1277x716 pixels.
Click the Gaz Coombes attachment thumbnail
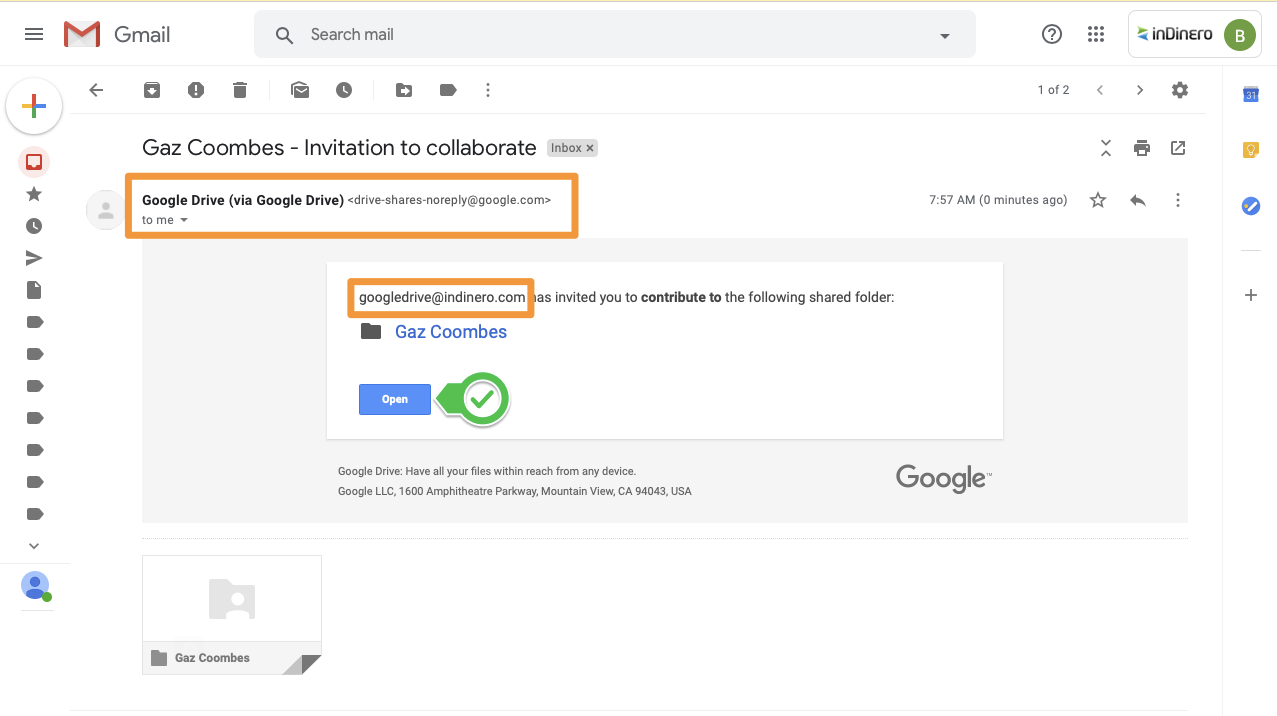coord(232,615)
